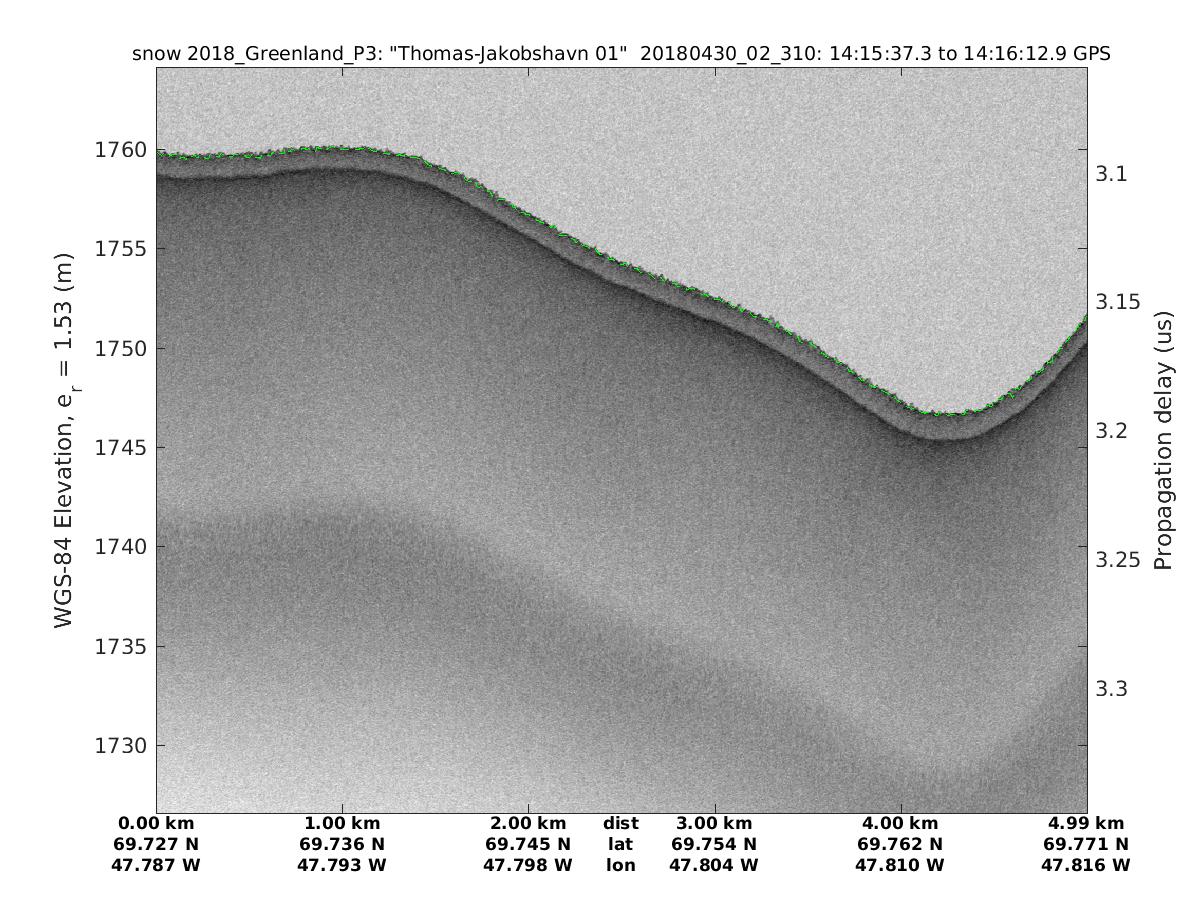Select the 47.810 W longitude label
Image resolution: width=1200 pixels, height=900 pixels.
(900, 865)
